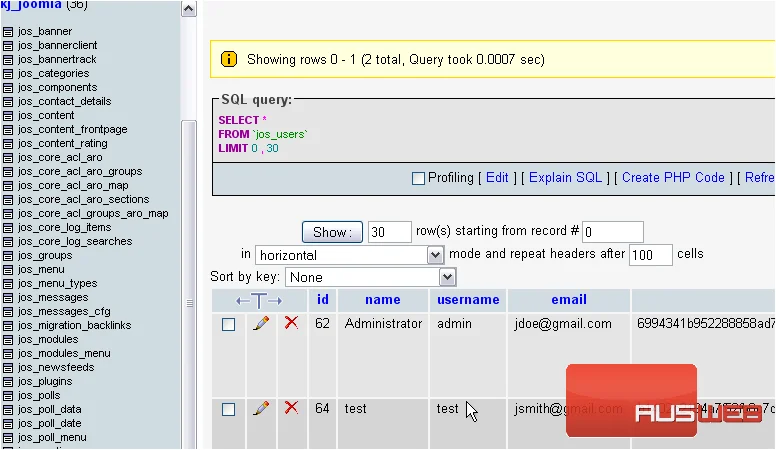
Task: Click the table icon beside jos_groups
Action: pos(8,256)
